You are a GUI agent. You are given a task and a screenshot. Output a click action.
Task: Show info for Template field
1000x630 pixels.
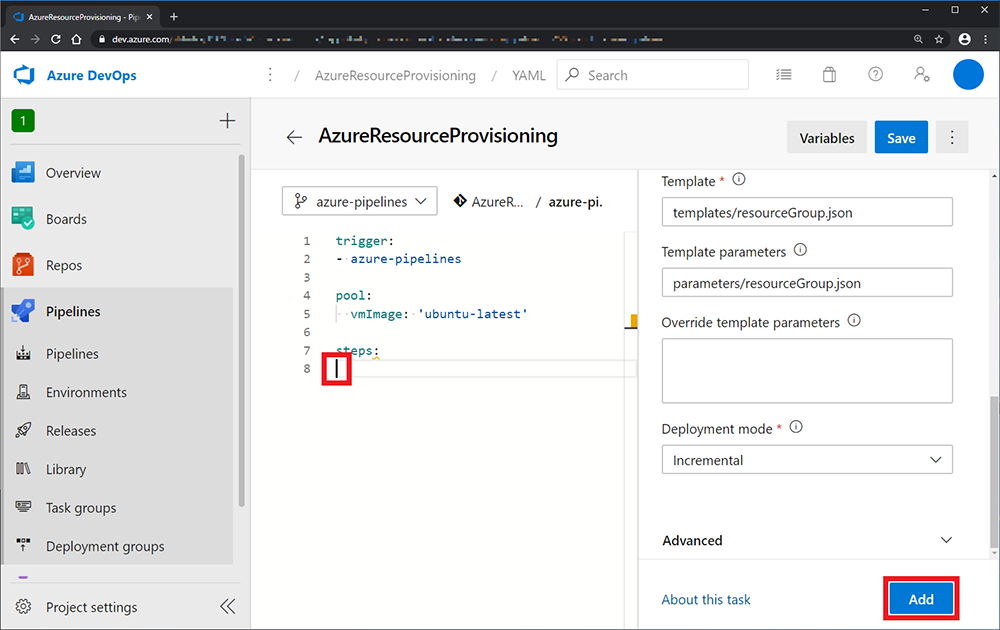click(739, 179)
